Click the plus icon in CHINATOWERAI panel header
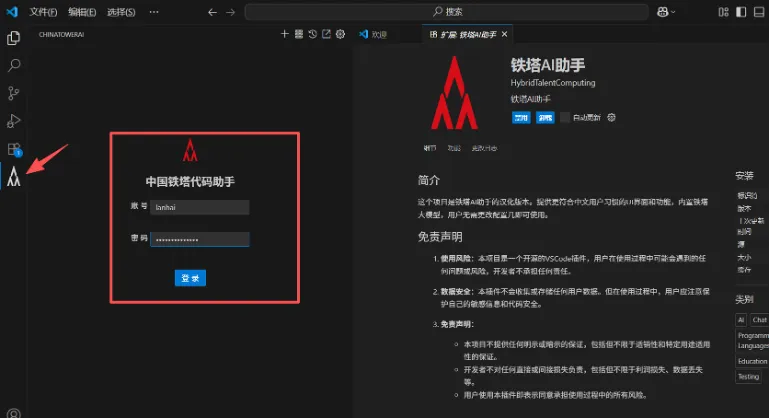Viewport: 770px width, 418px height. pos(284,34)
